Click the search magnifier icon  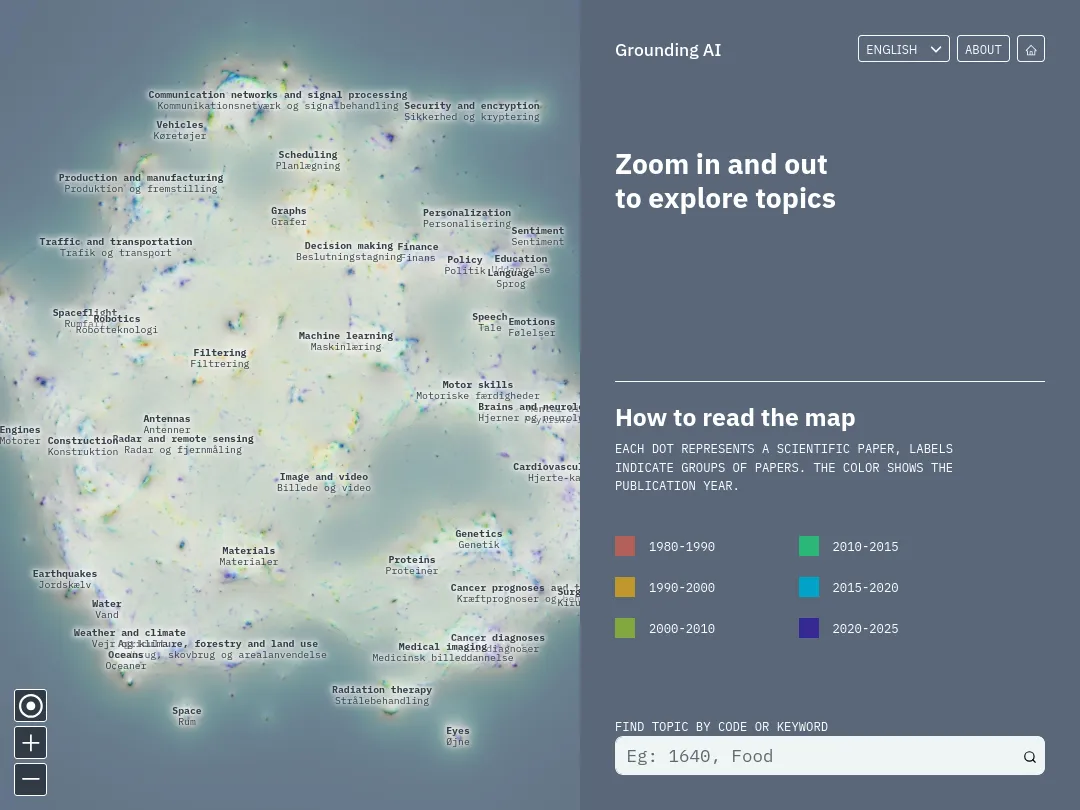(x=1029, y=757)
